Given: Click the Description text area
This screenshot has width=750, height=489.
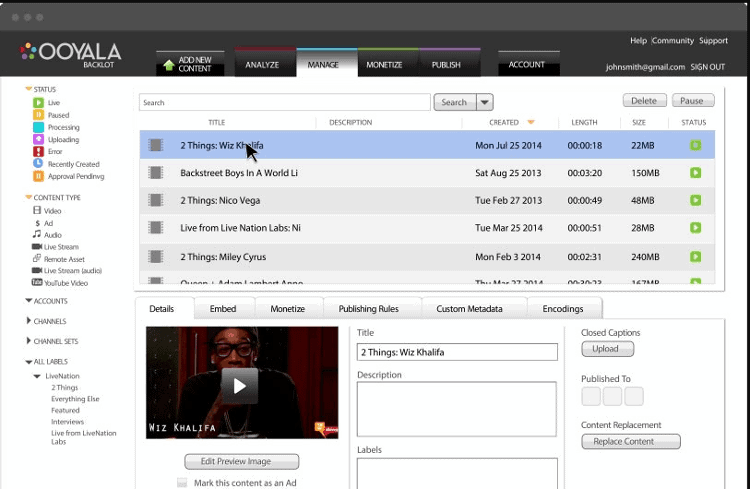Looking at the screenshot, I should (457, 409).
